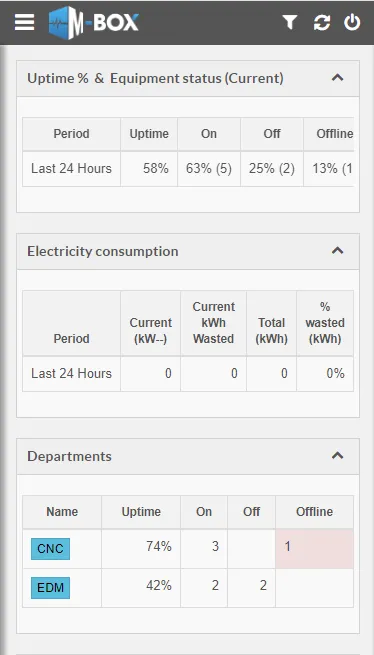Open the EDM department
This screenshot has height=655, width=374.
[51, 588]
